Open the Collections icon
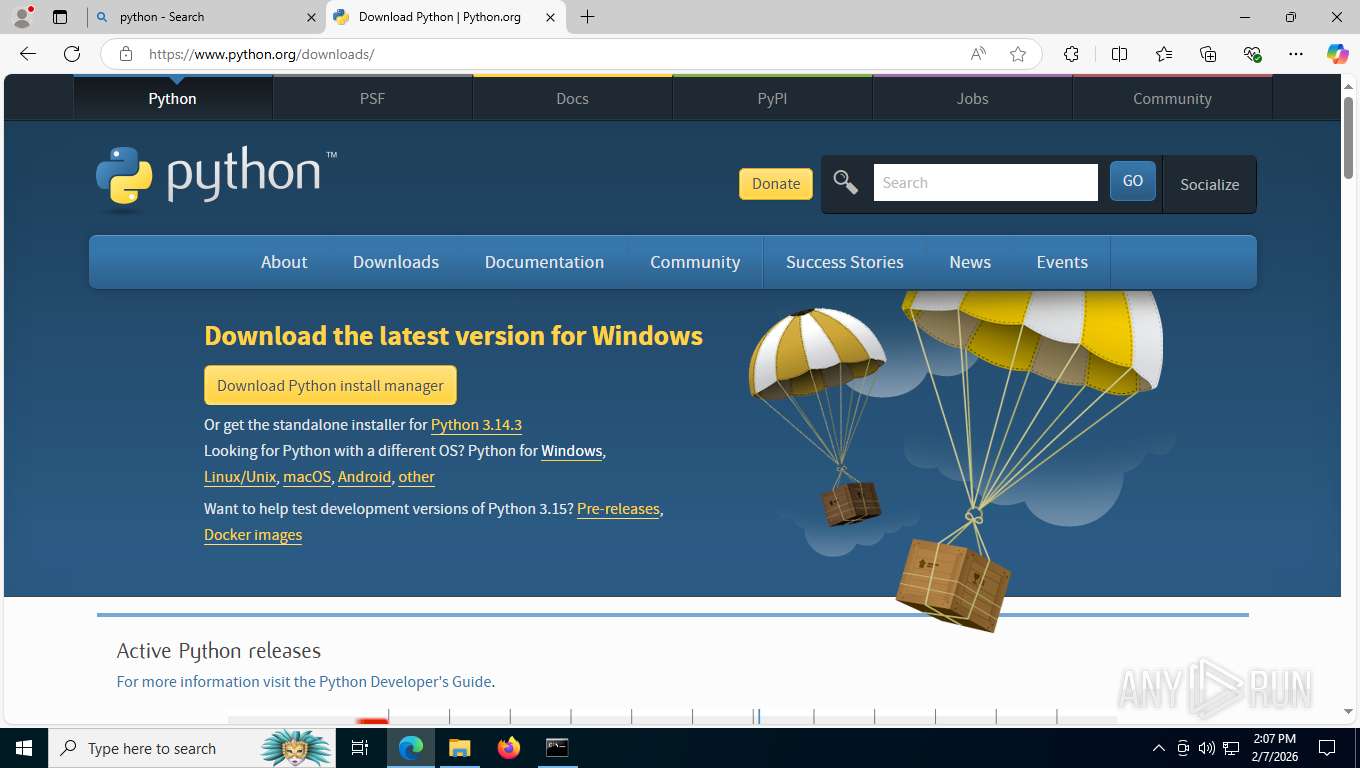 coord(1208,54)
